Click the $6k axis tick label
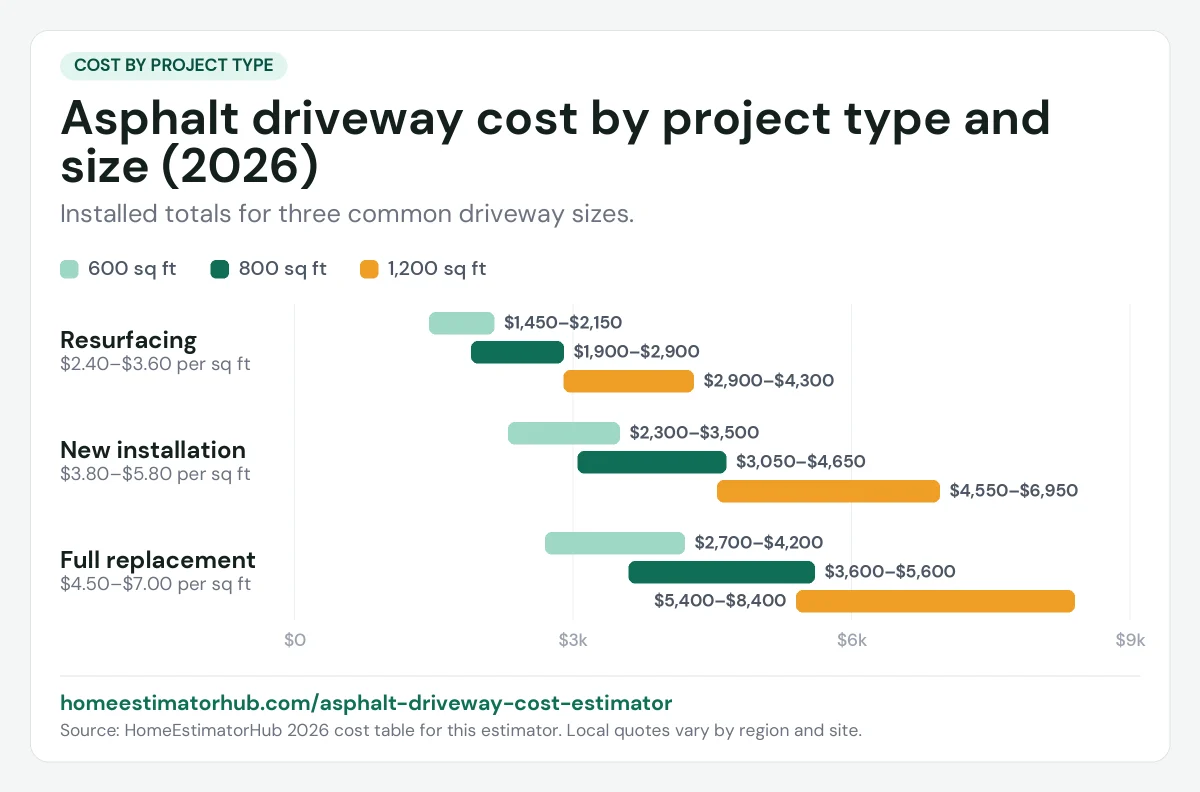The image size is (1200, 792). (x=851, y=640)
